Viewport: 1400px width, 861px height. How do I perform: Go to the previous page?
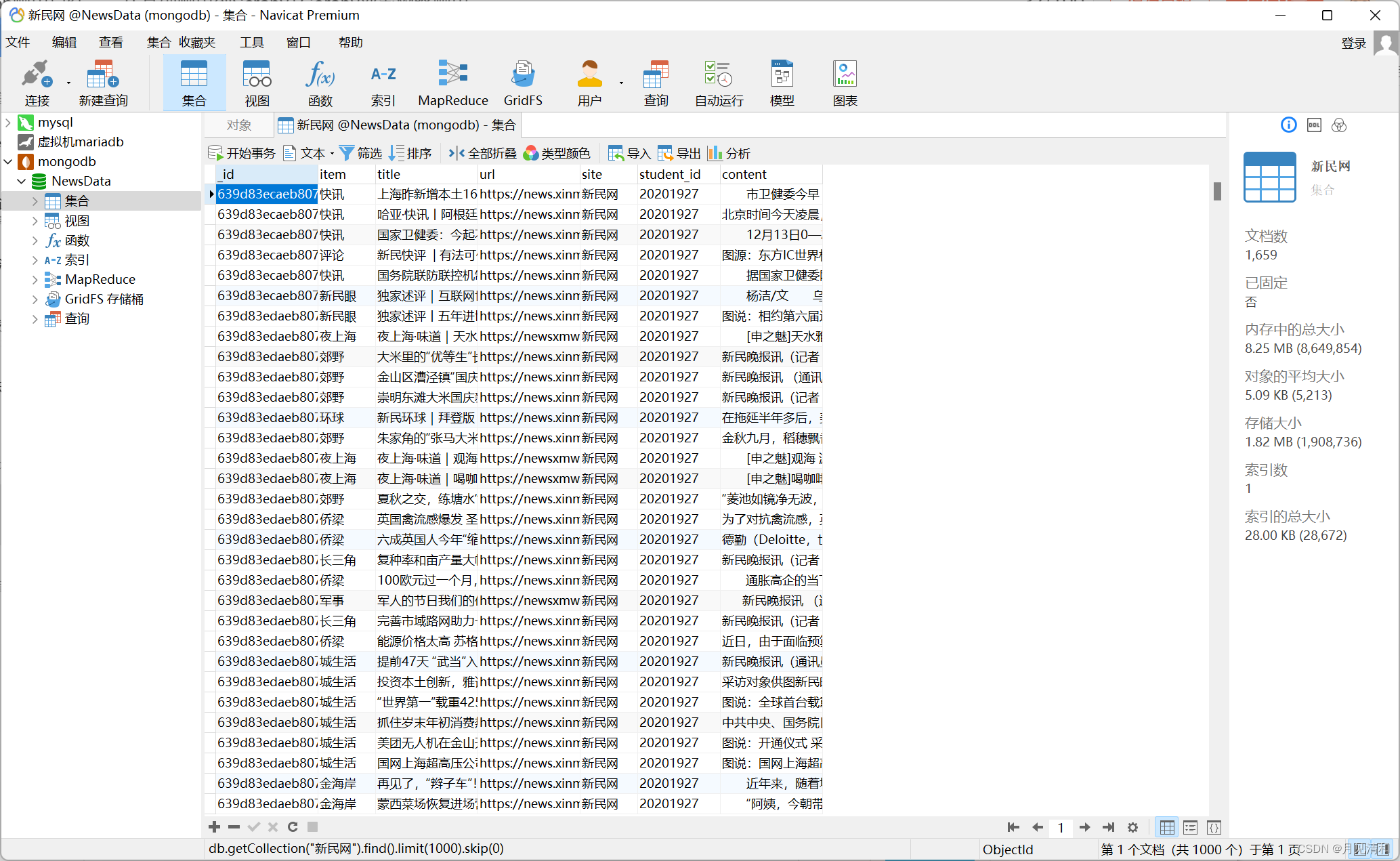tap(1037, 827)
